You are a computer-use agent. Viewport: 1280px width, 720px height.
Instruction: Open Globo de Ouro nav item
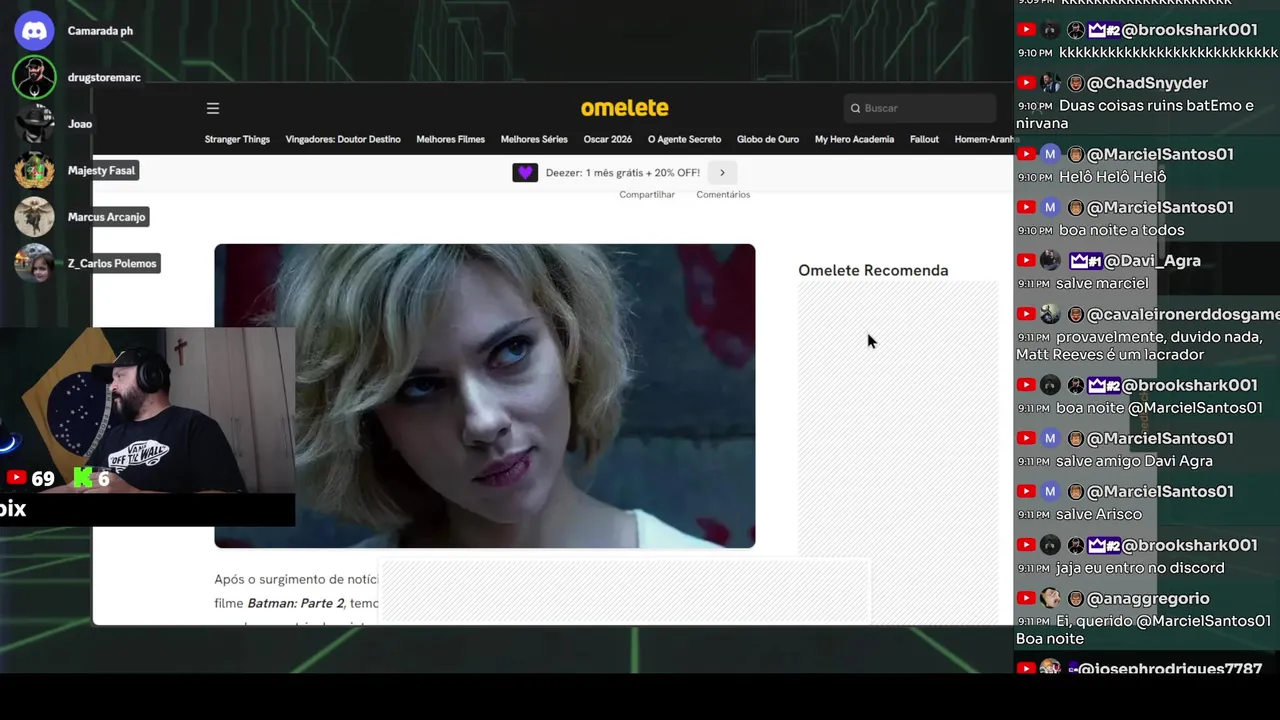pyautogui.click(x=768, y=139)
